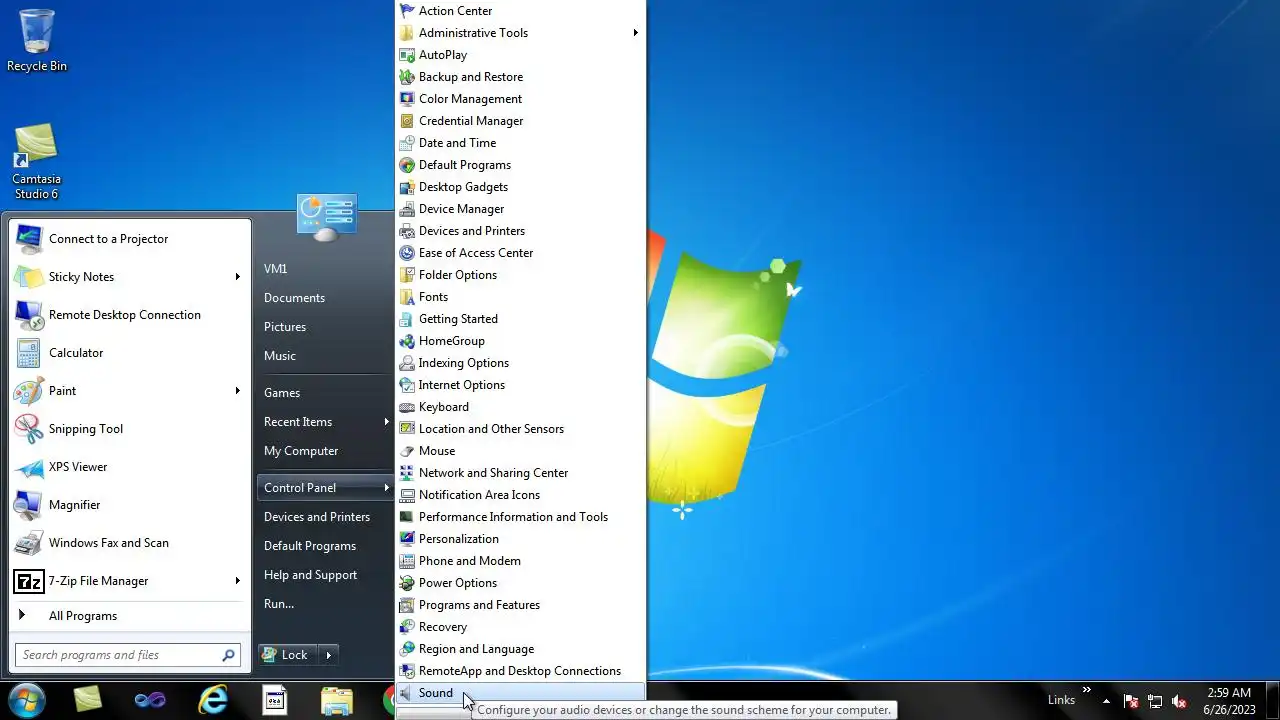Open Help and Support

(x=310, y=575)
